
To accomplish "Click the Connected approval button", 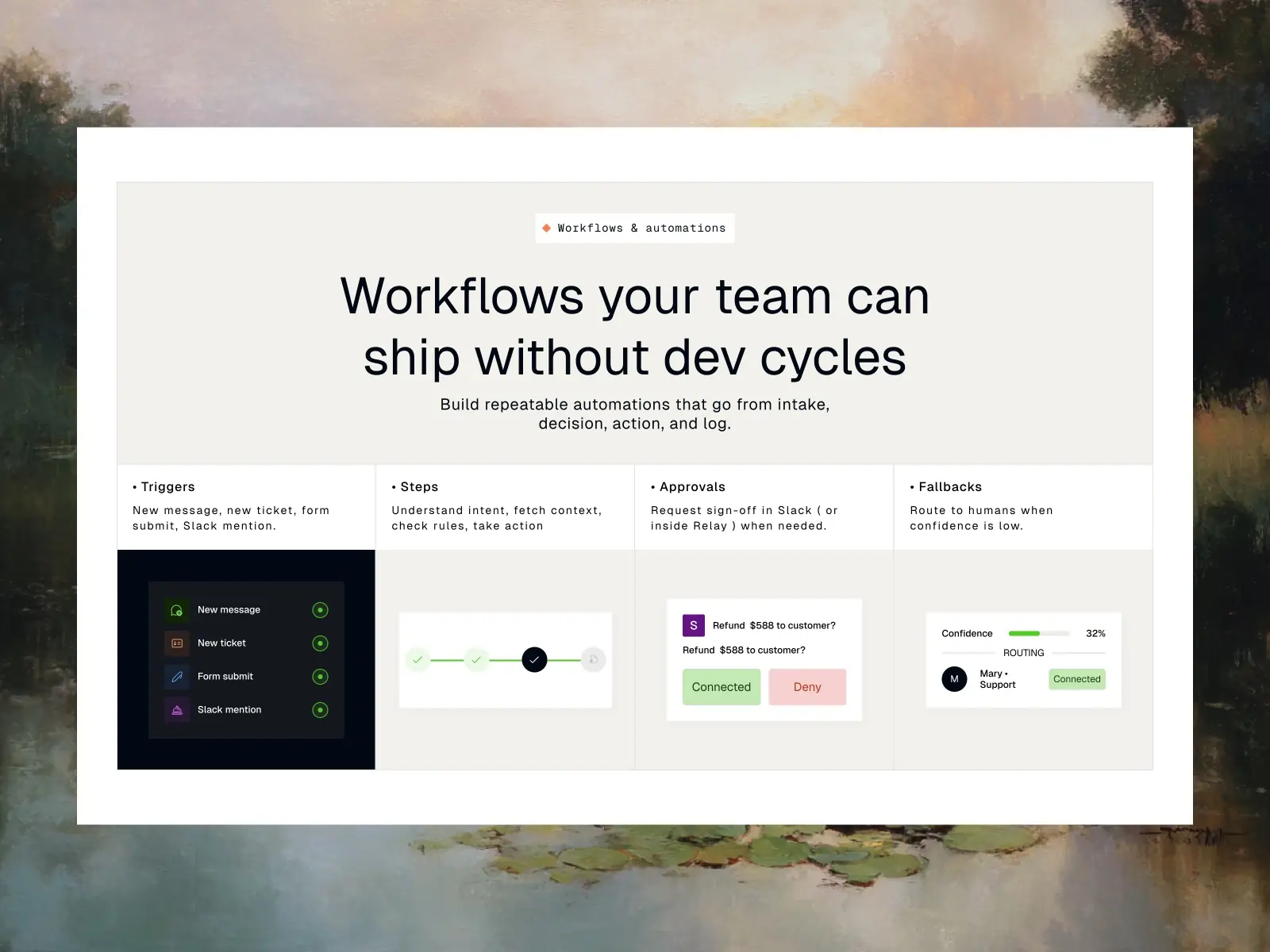I will click(x=721, y=687).
